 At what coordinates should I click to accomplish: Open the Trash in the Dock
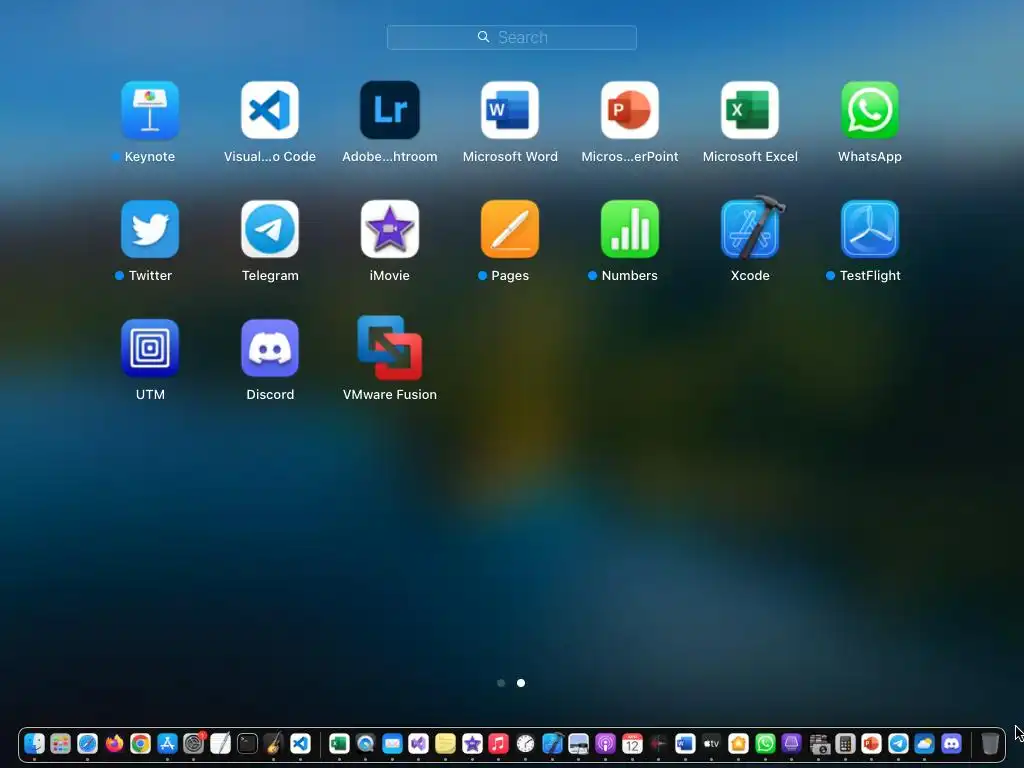click(x=990, y=743)
